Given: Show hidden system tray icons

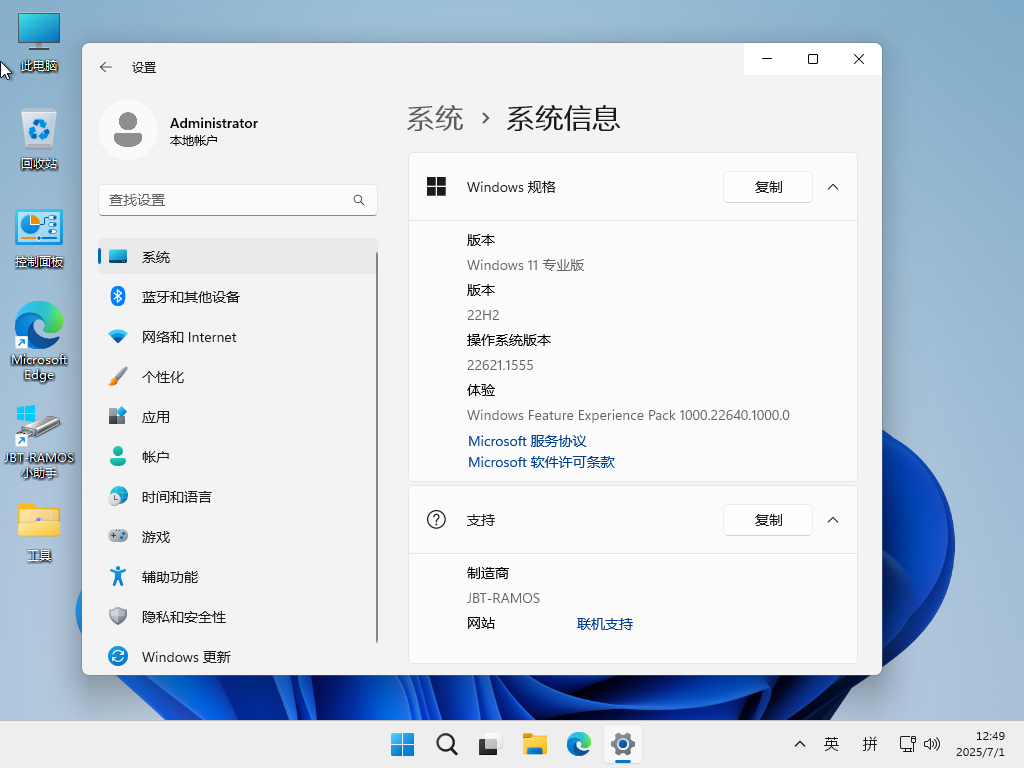Looking at the screenshot, I should coord(799,744).
